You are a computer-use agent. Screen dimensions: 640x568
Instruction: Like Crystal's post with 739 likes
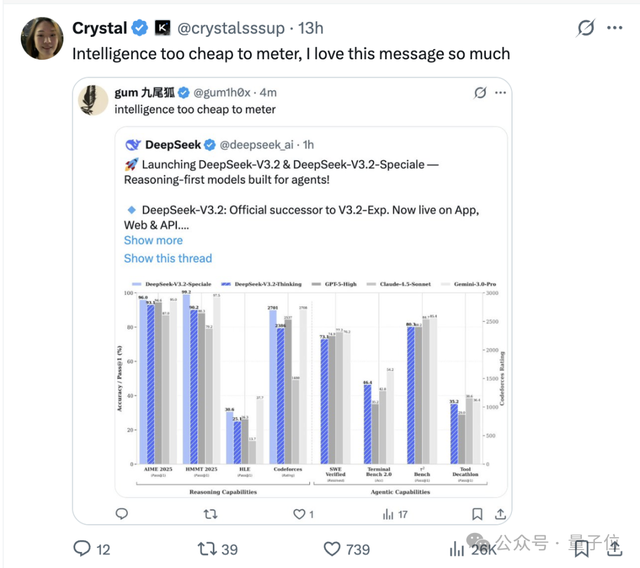[335, 548]
